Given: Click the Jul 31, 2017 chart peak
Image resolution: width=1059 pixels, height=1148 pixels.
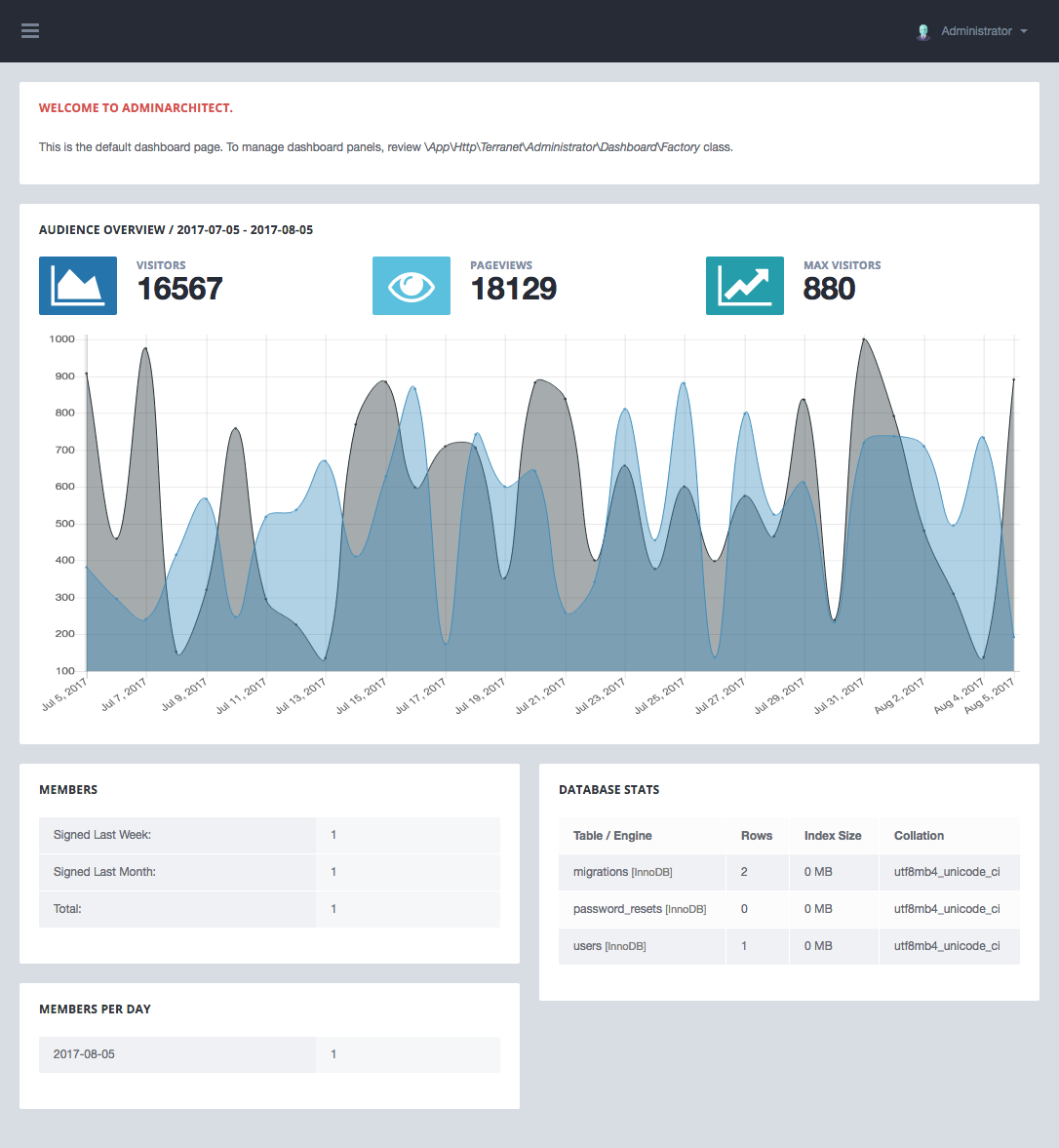Looking at the screenshot, I should click(864, 339).
